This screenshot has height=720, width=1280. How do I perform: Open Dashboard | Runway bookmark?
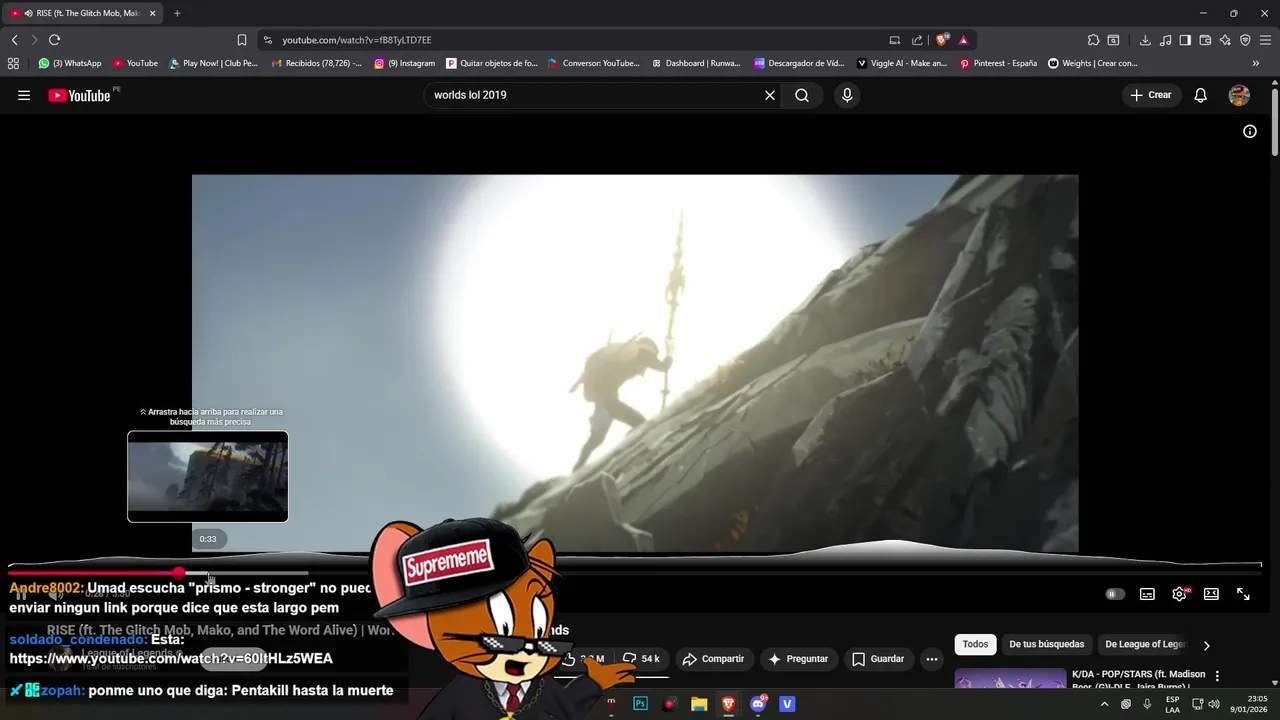(696, 63)
